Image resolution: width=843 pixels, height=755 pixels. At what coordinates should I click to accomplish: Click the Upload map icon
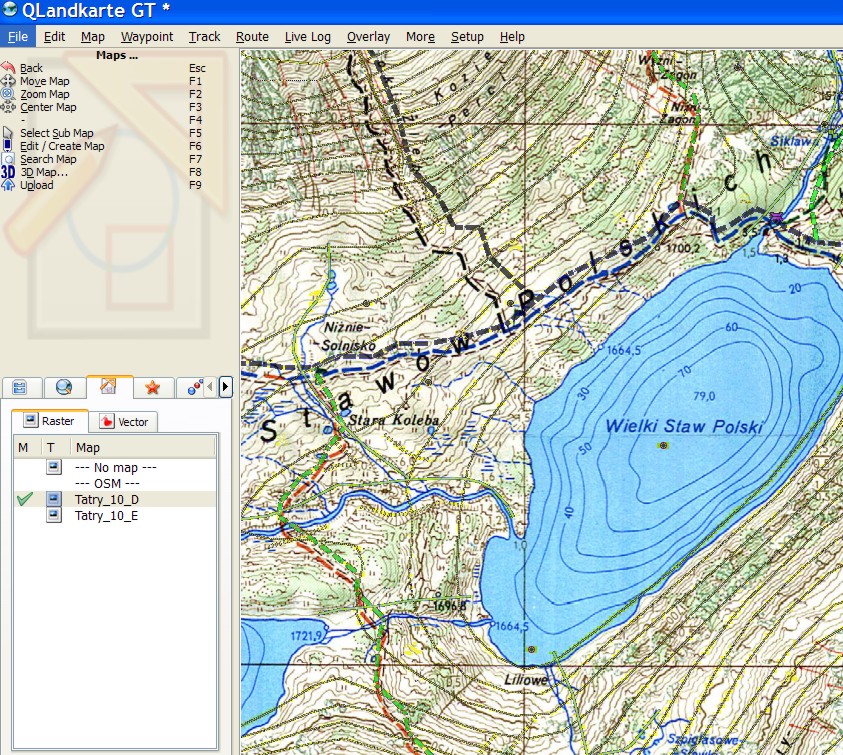[9, 185]
